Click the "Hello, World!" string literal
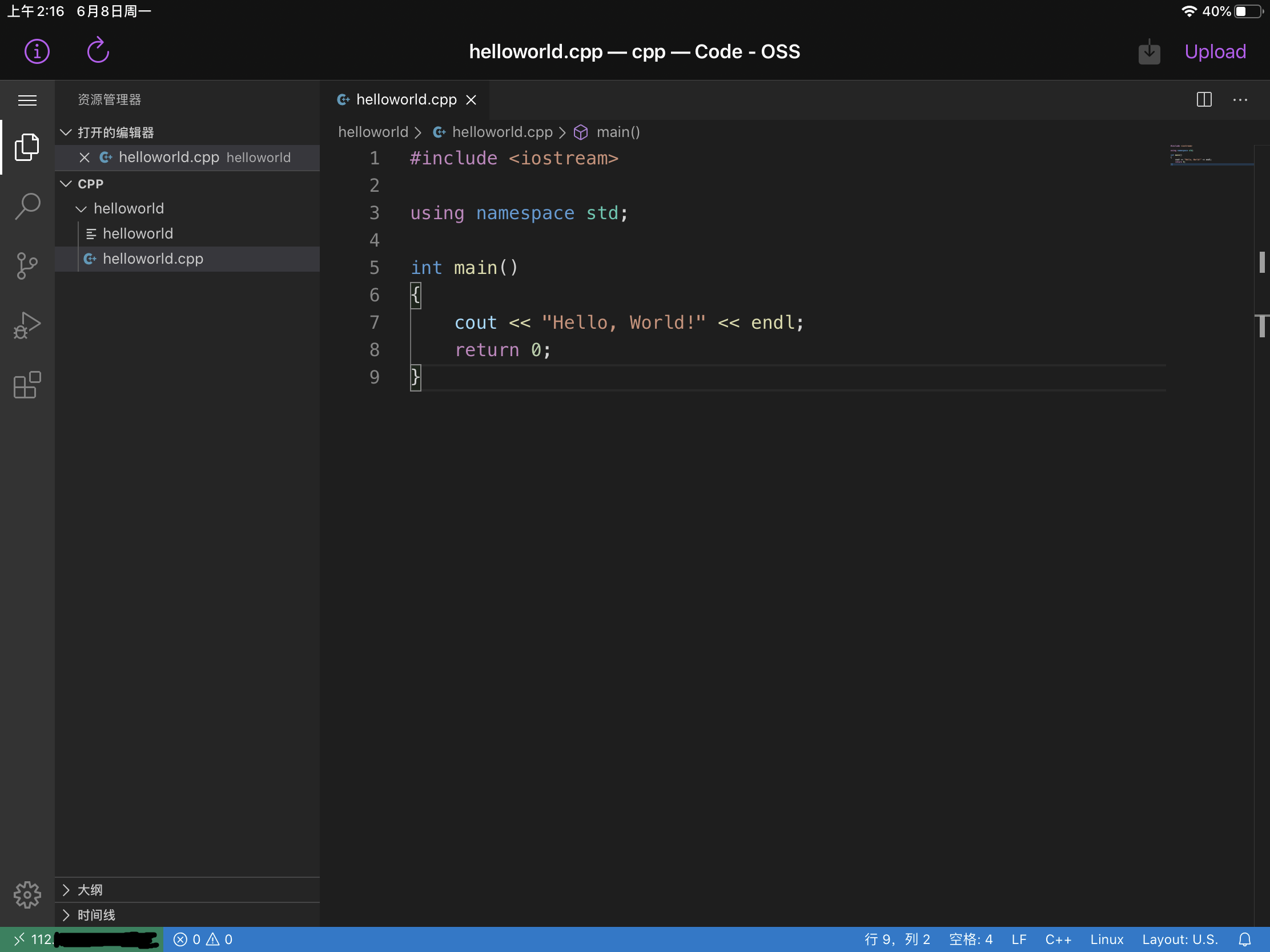This screenshot has height=952, width=1270. pos(624,323)
